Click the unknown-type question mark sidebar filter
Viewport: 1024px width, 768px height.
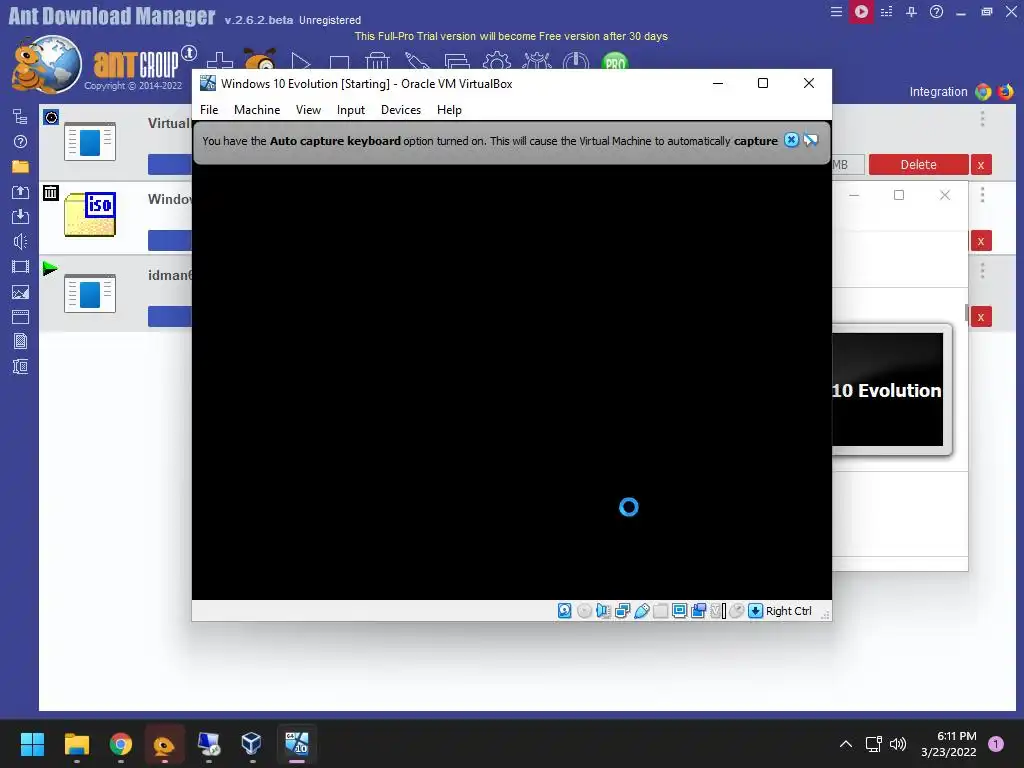coord(20,142)
